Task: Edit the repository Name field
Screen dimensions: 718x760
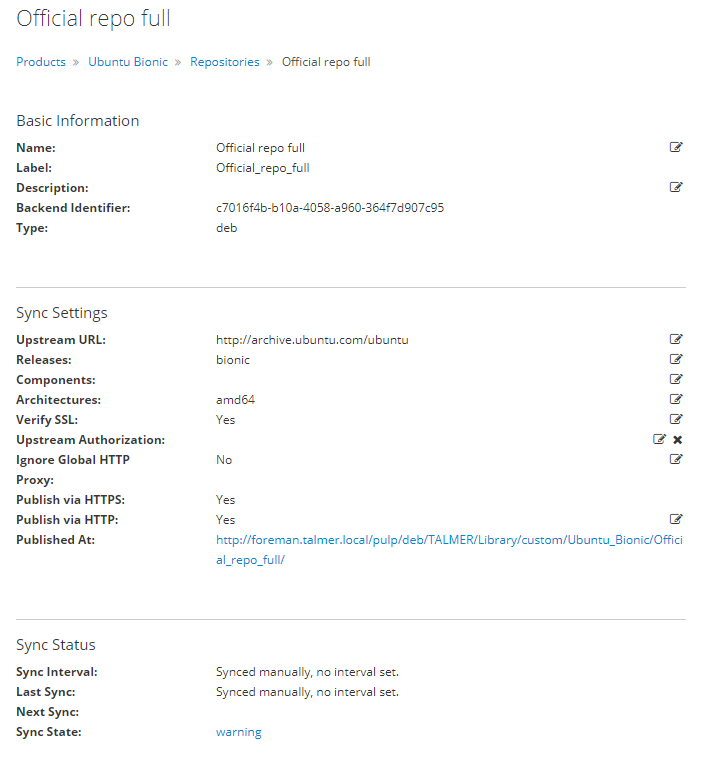Action: 676,147
